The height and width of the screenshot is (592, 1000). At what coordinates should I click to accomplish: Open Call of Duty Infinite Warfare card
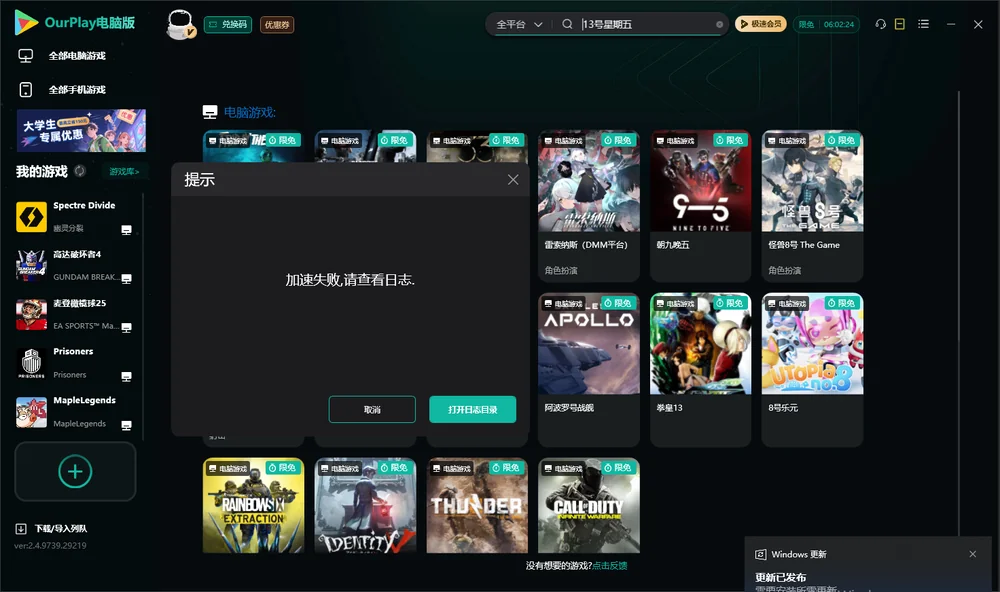(589, 505)
